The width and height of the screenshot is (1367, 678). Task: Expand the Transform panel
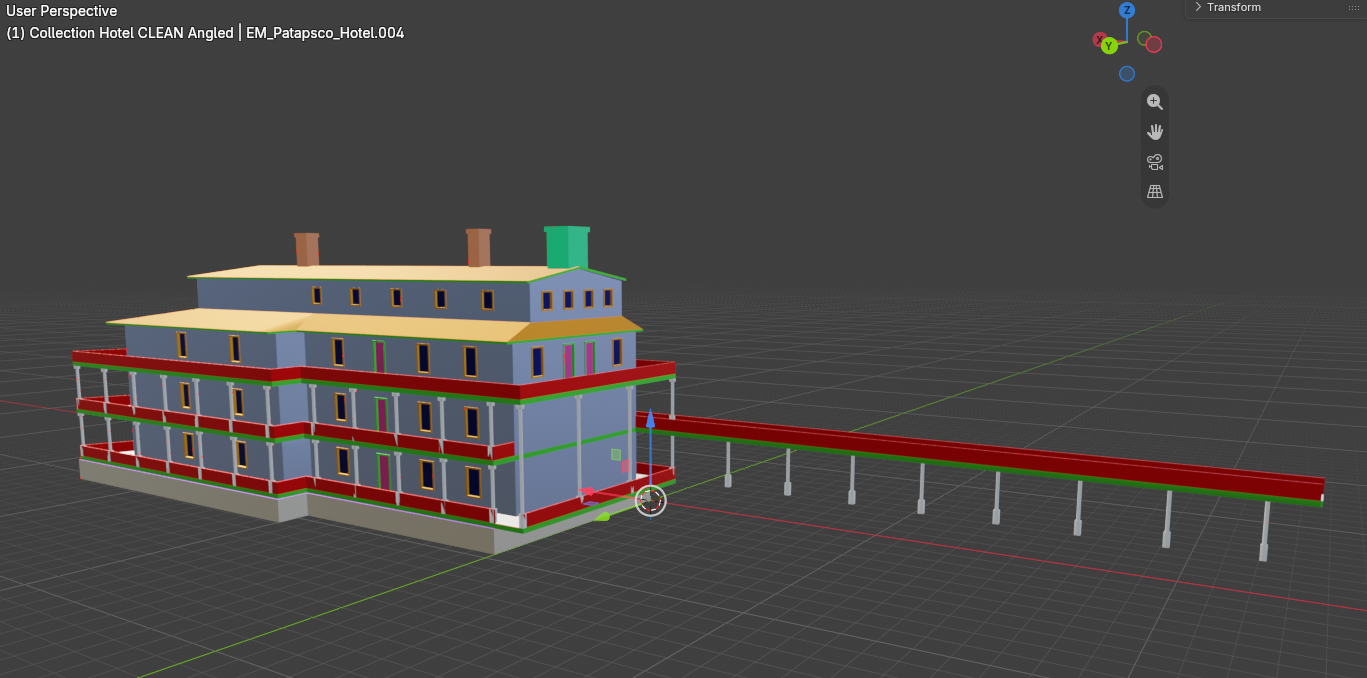[x=1198, y=7]
